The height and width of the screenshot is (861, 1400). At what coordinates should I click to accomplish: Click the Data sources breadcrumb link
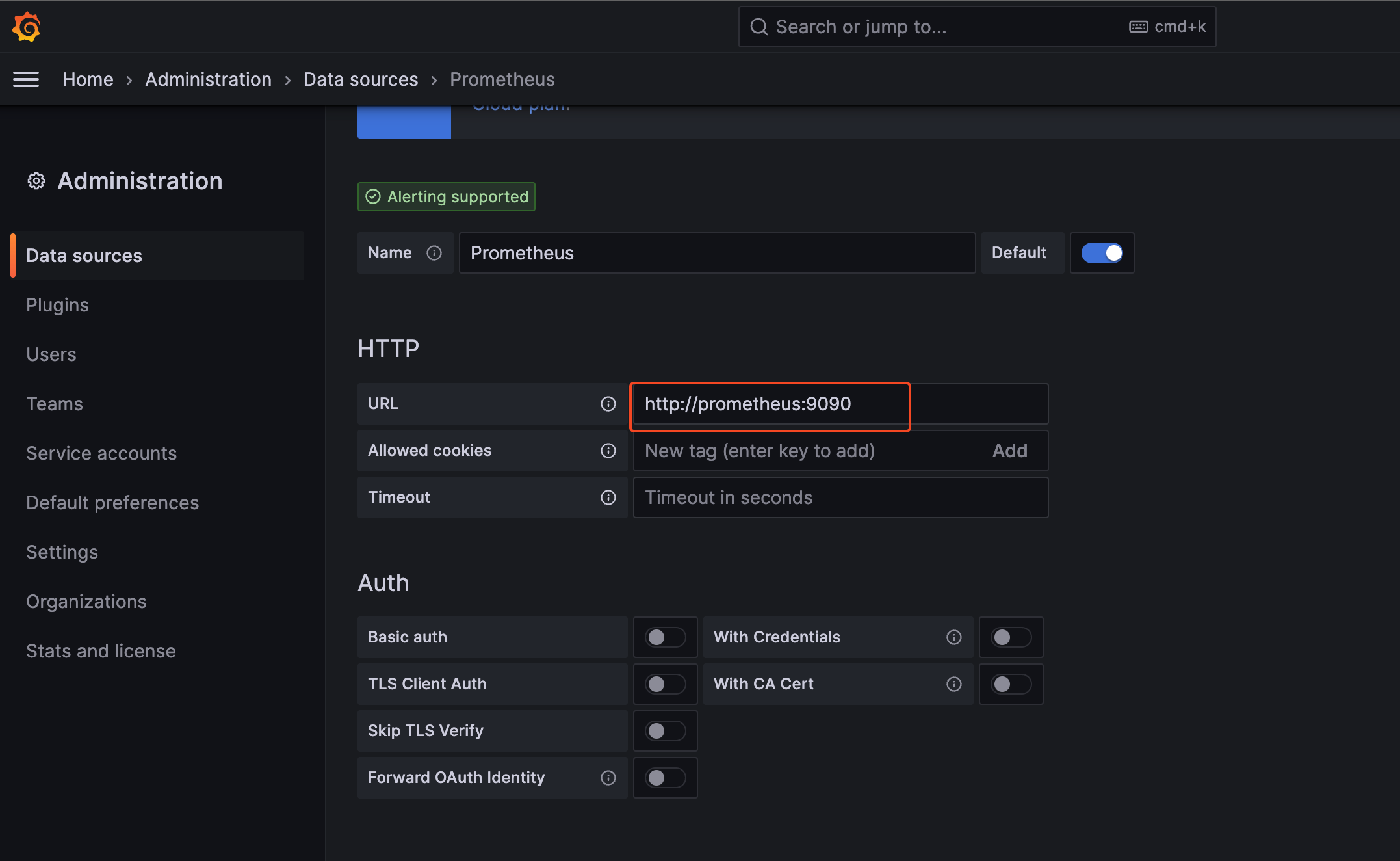361,79
